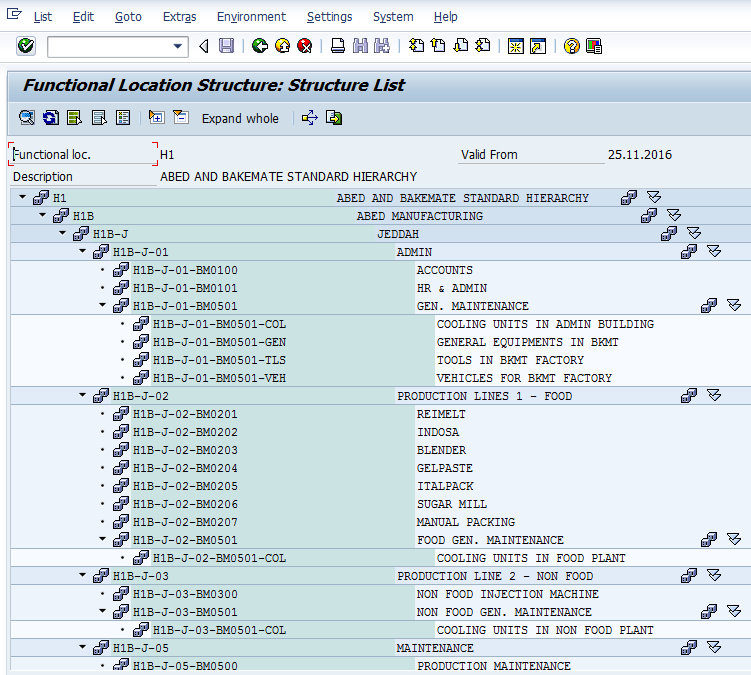Click the green Back arrow icon
Viewport: 751px width, 675px height.
coord(260,46)
